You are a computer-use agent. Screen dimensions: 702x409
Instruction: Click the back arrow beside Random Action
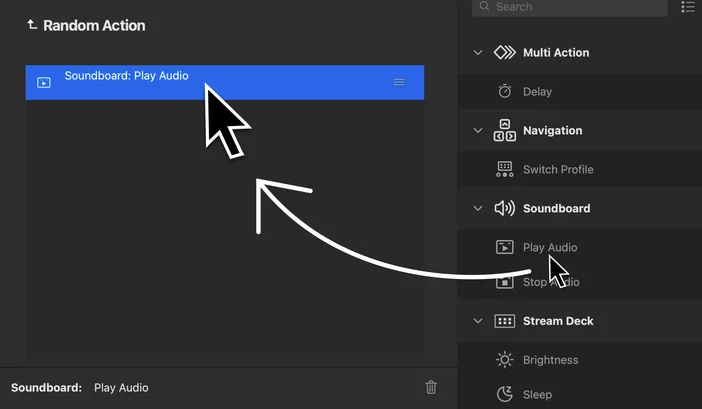(x=32, y=25)
